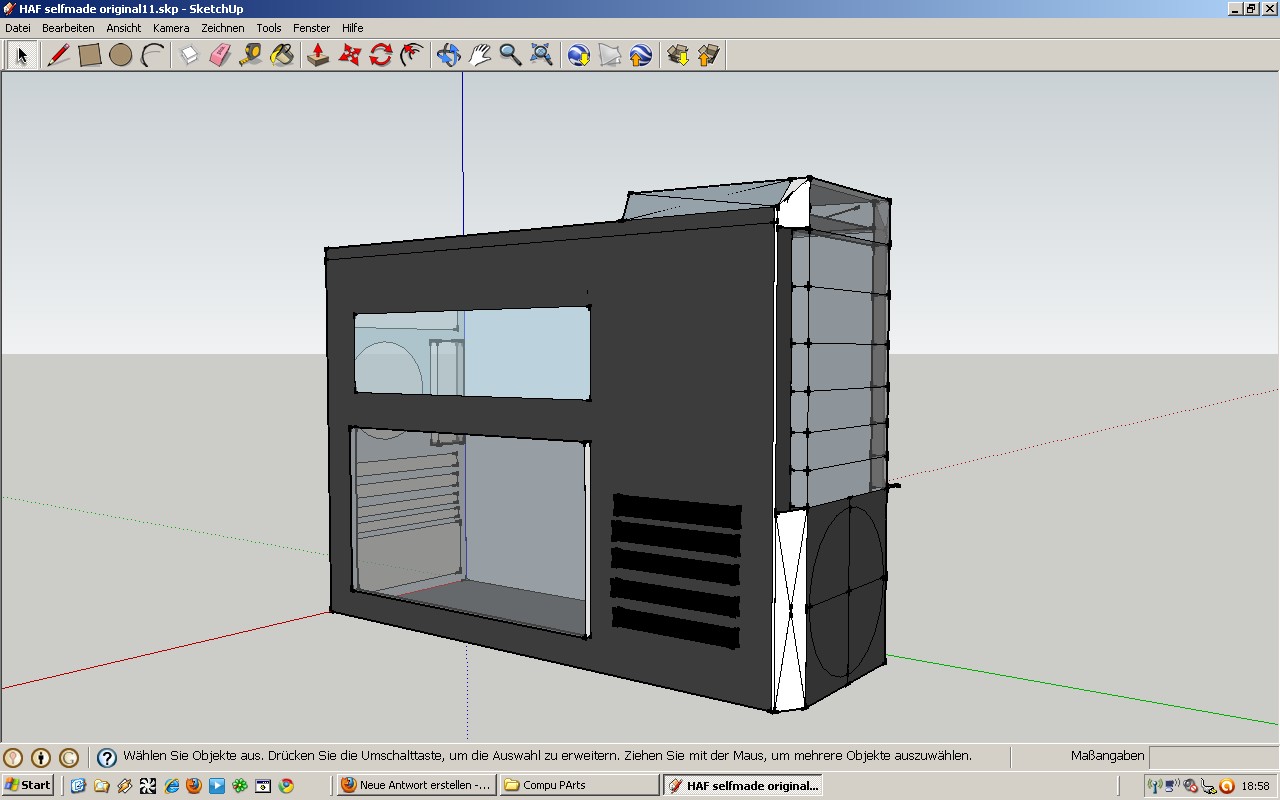Open the Fenster menu
The height and width of the screenshot is (800, 1280).
click(x=311, y=28)
